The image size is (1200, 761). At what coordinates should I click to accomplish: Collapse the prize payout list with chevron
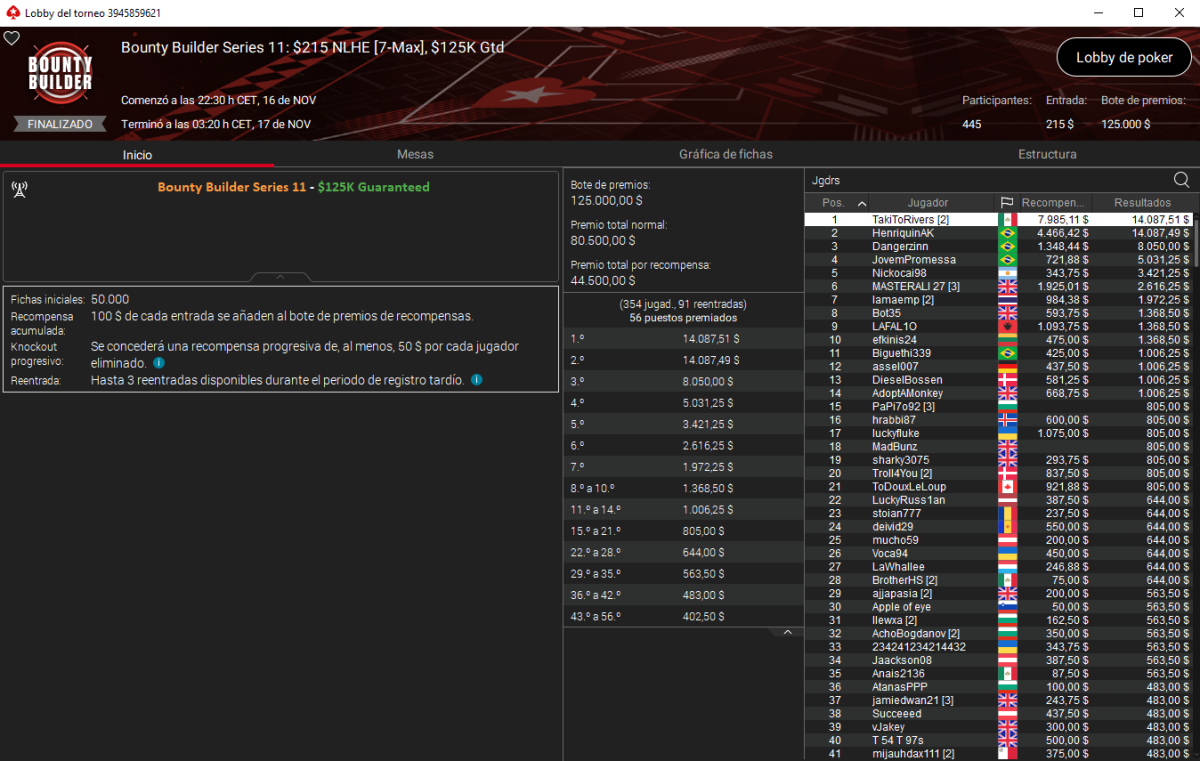787,632
